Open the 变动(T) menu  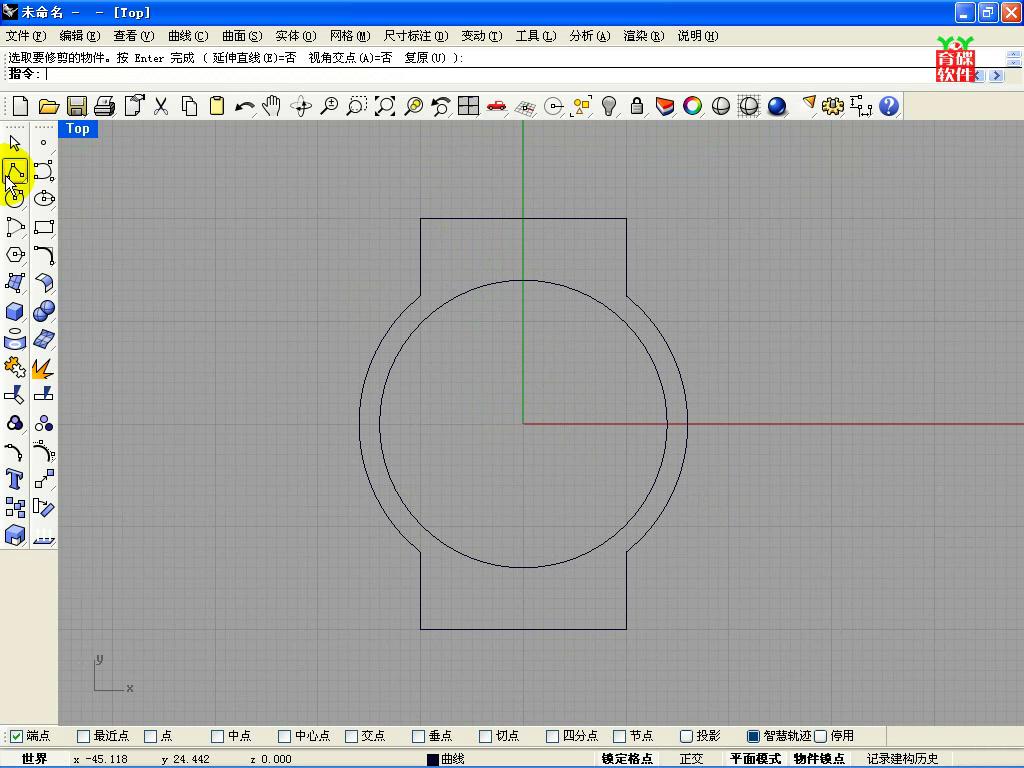pyautogui.click(x=482, y=36)
